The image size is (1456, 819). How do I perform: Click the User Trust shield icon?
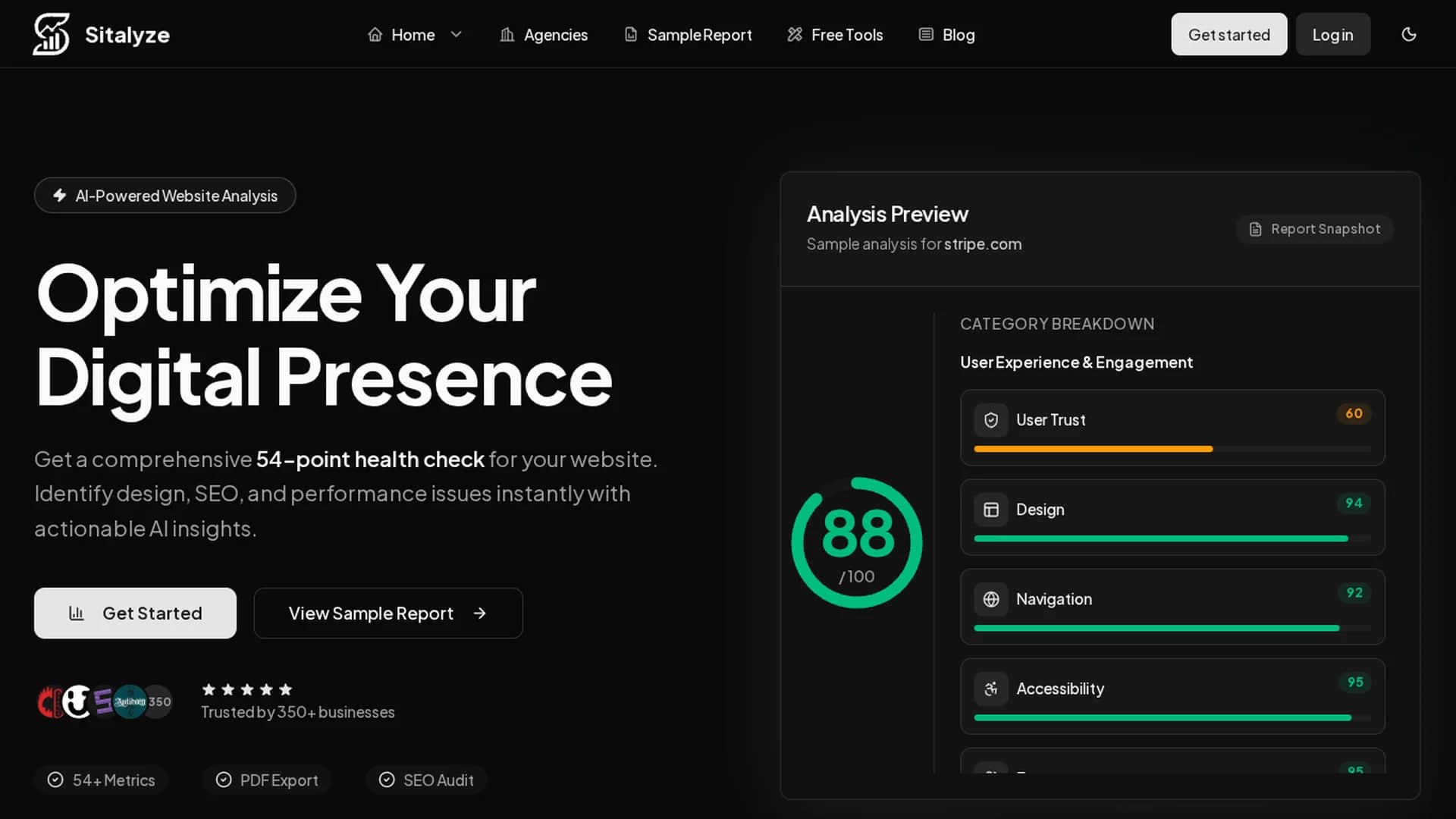coord(991,420)
